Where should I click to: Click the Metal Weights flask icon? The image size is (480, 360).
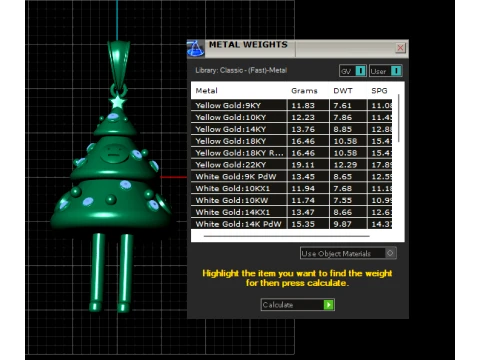[x=195, y=49]
